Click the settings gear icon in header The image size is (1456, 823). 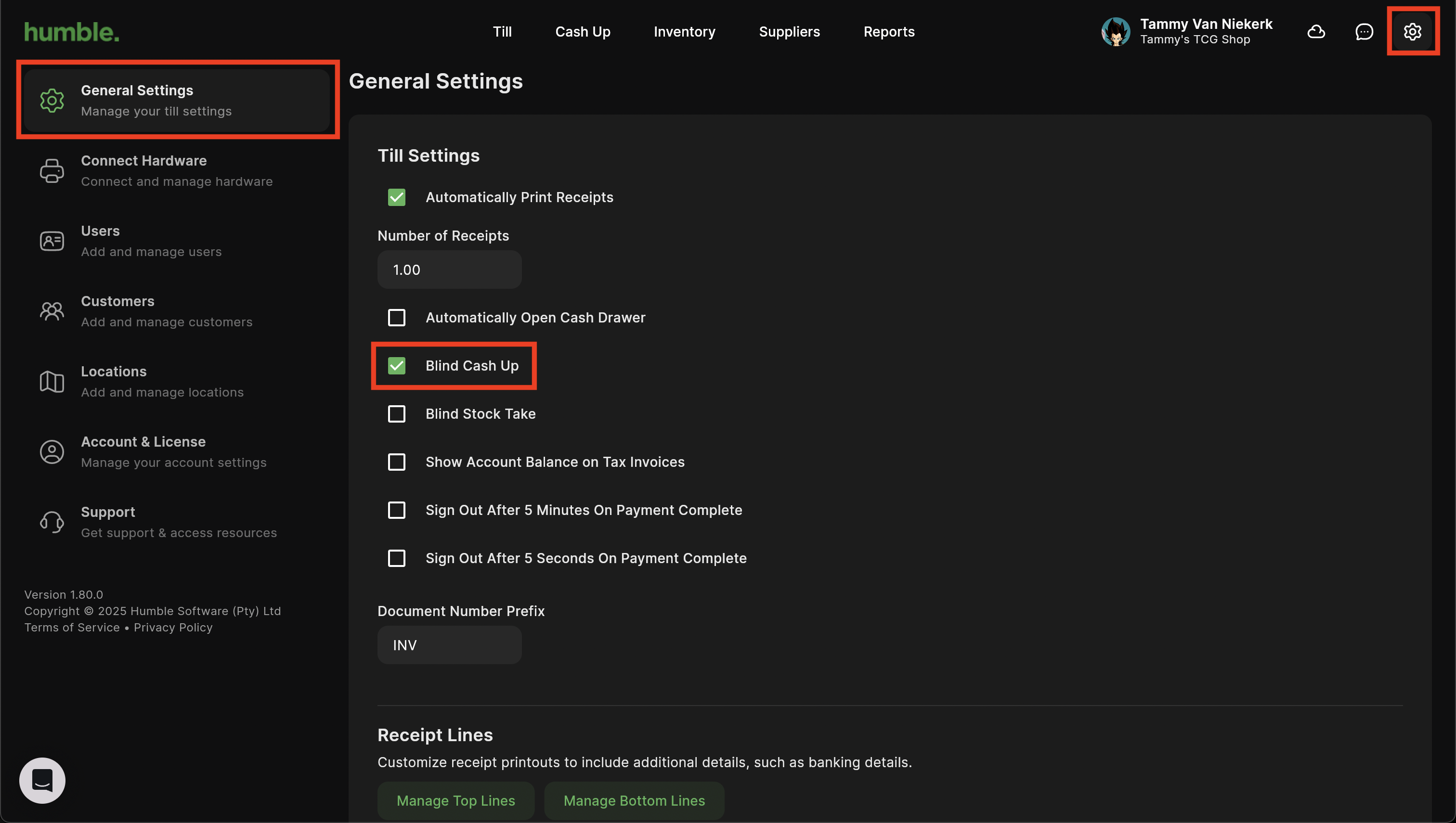[x=1412, y=32]
